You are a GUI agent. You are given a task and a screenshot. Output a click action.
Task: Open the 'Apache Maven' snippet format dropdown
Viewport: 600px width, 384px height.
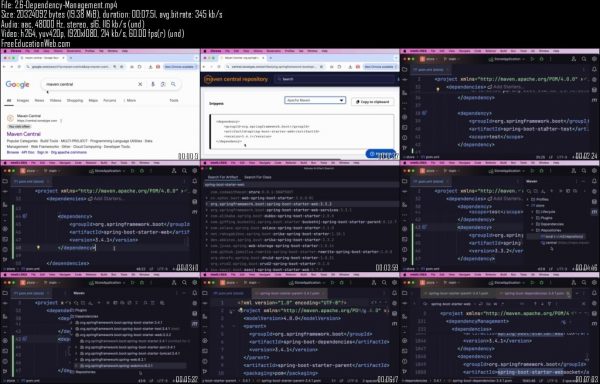pyautogui.click(x=315, y=100)
